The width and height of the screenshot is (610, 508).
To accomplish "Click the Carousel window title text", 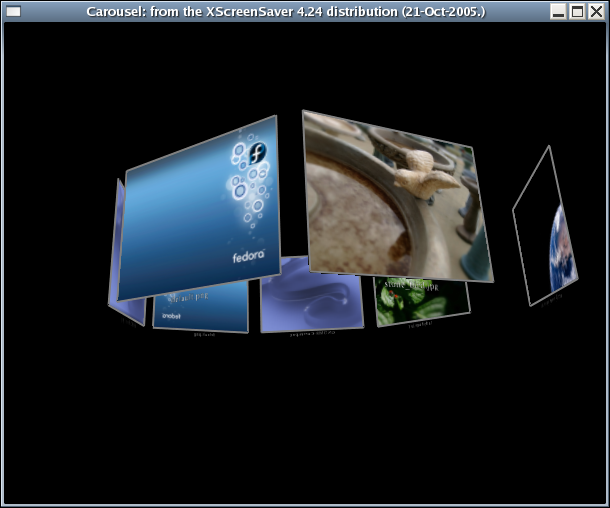I will [286, 12].
